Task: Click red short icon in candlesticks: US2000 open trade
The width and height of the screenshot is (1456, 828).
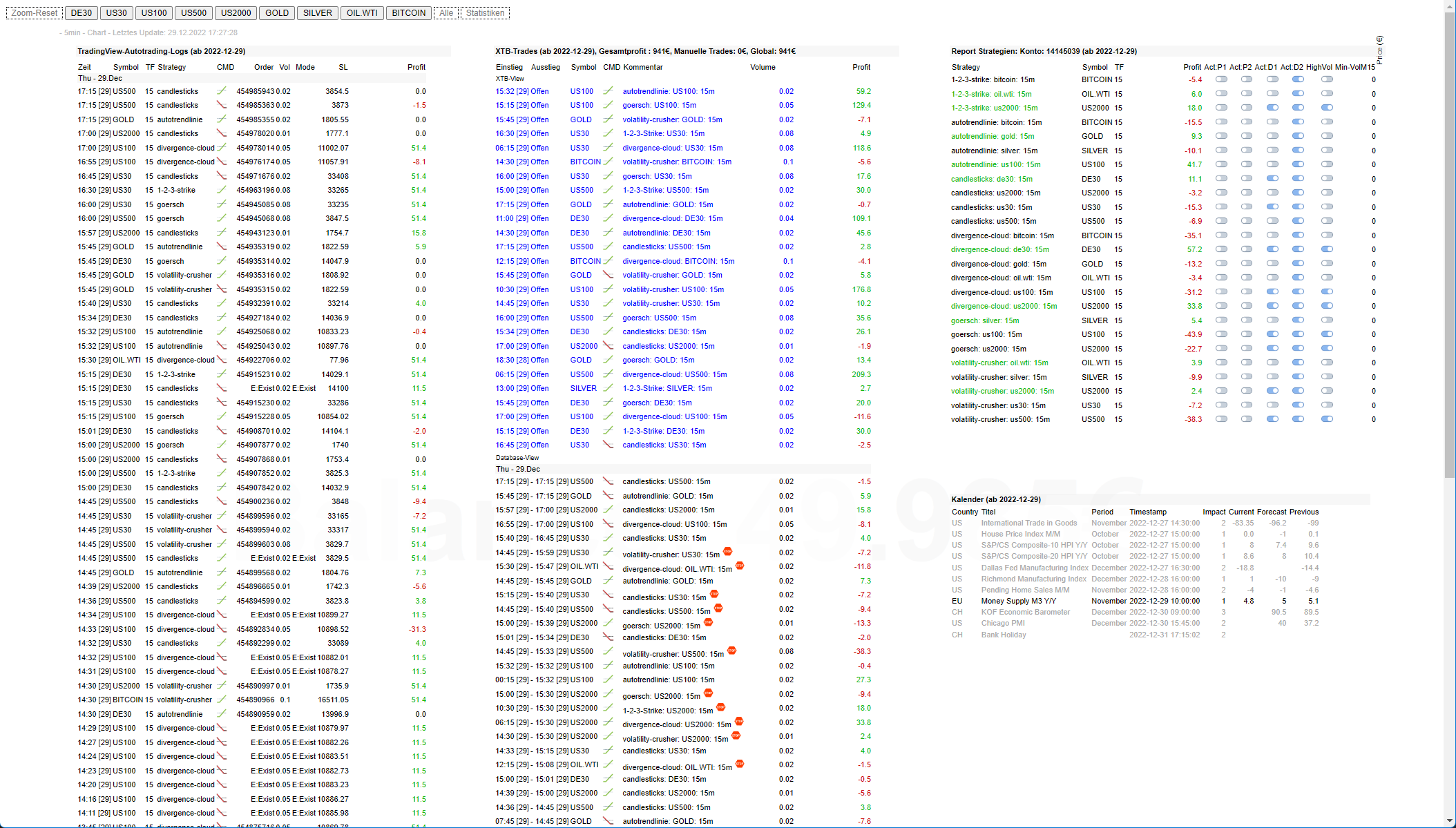Action: (608, 346)
